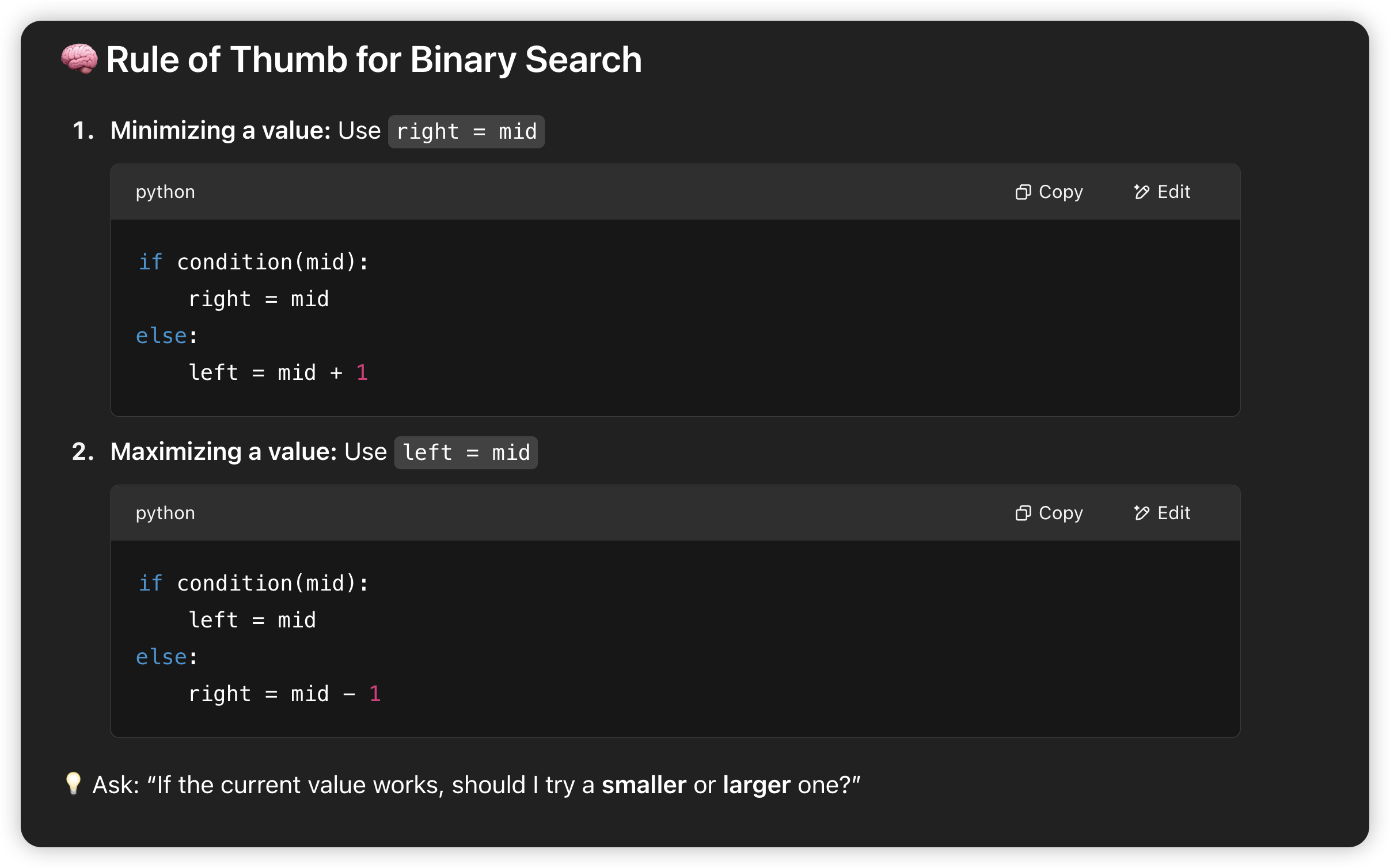Click the 'right = mid - 1' code line
This screenshot has height=868, width=1390.
[284, 694]
